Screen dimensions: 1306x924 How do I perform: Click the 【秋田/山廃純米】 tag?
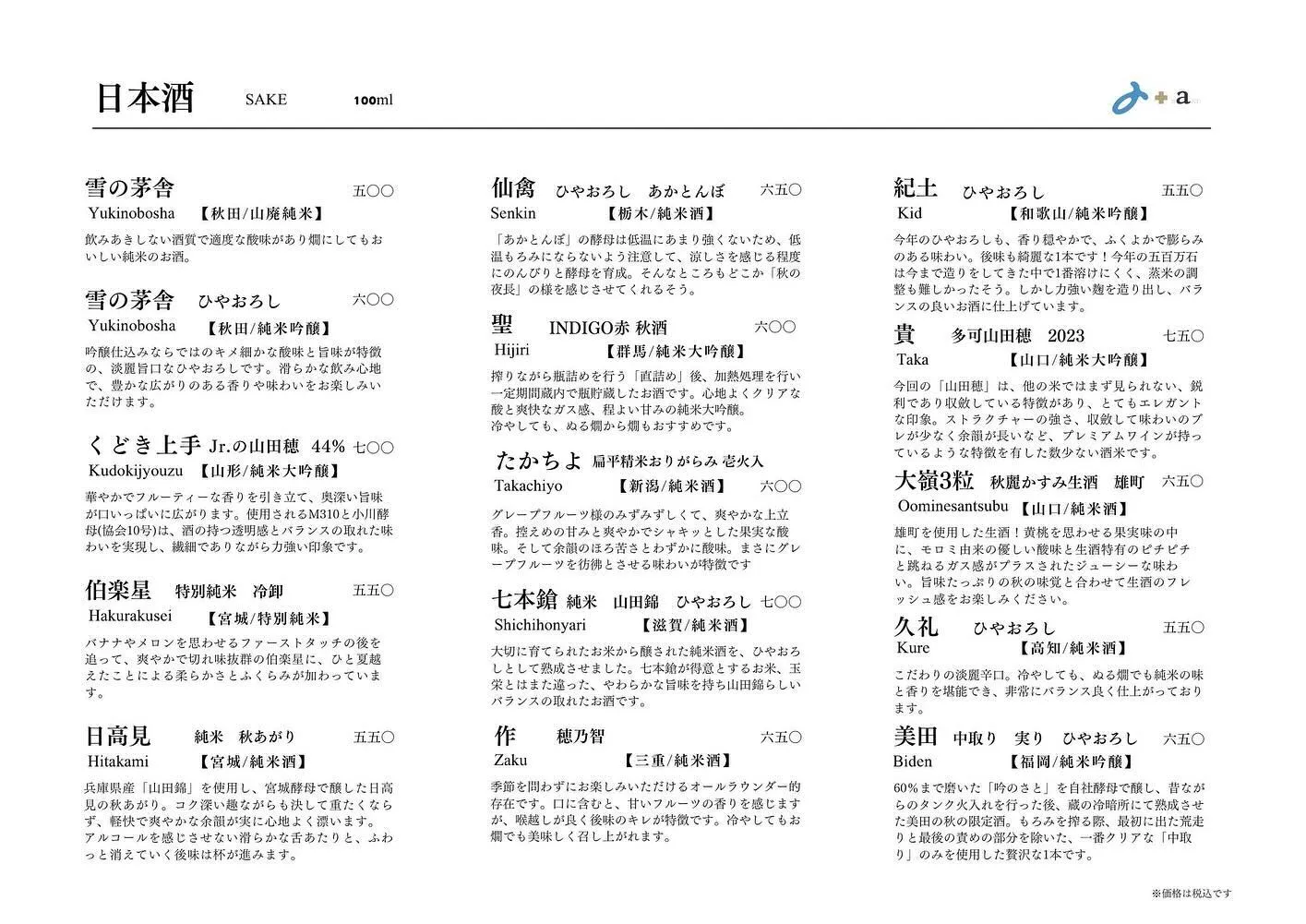coord(261,213)
